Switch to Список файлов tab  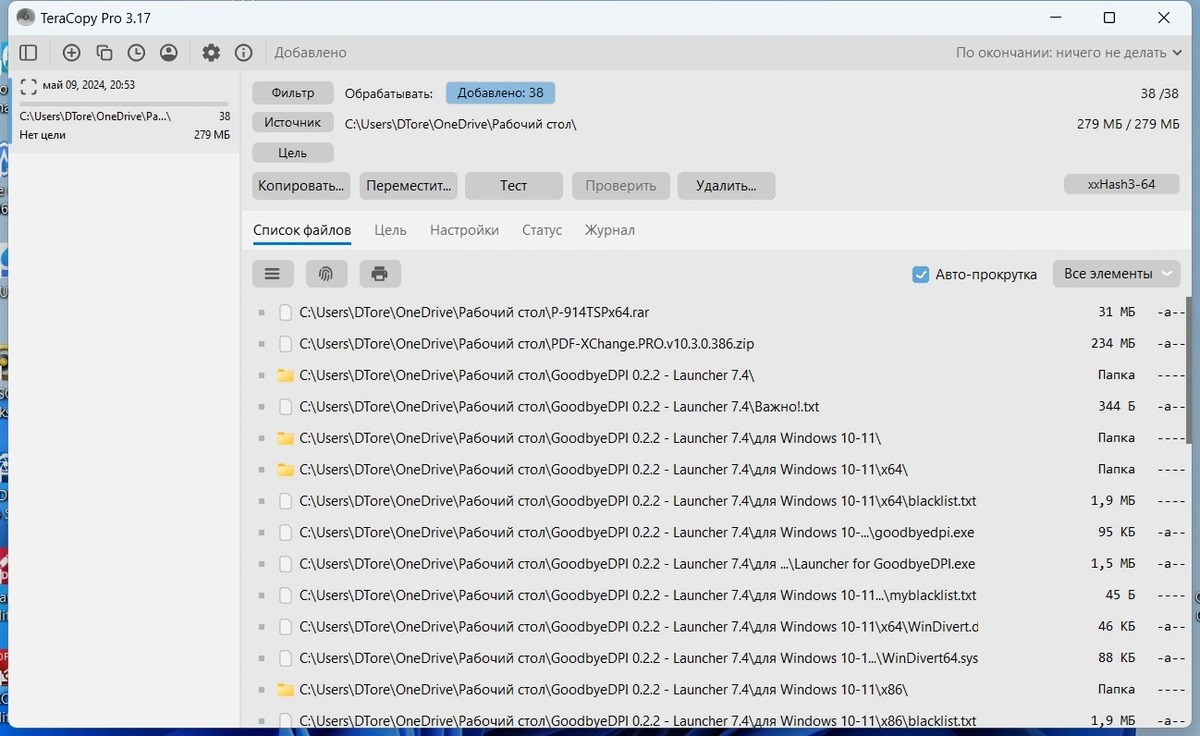click(x=302, y=230)
